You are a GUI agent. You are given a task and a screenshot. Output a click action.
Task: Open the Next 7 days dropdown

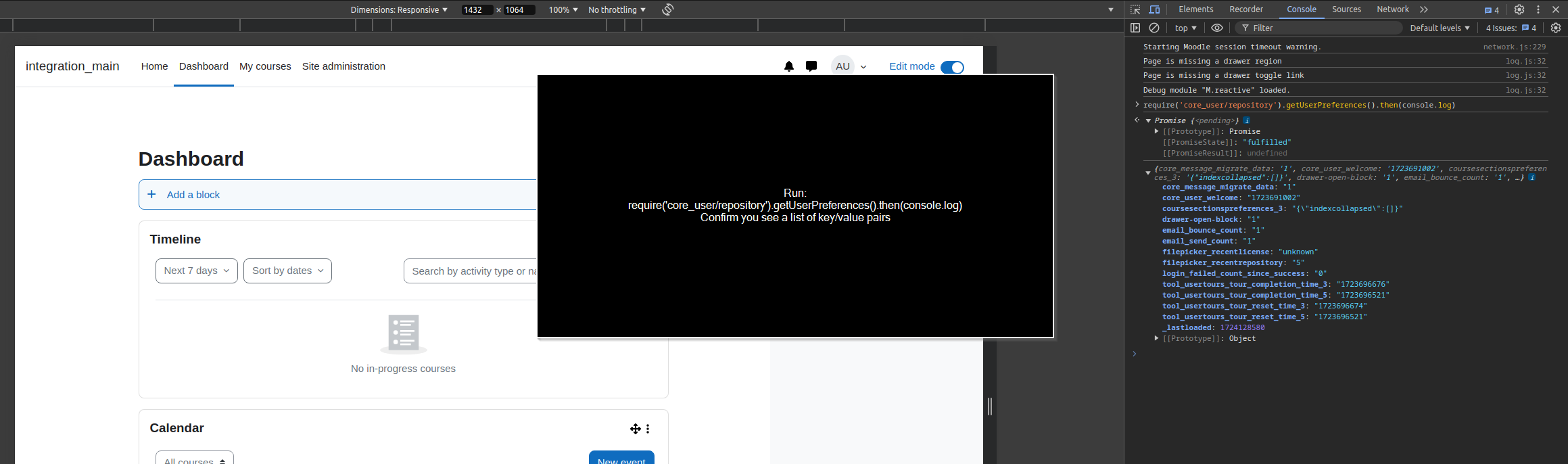point(197,271)
